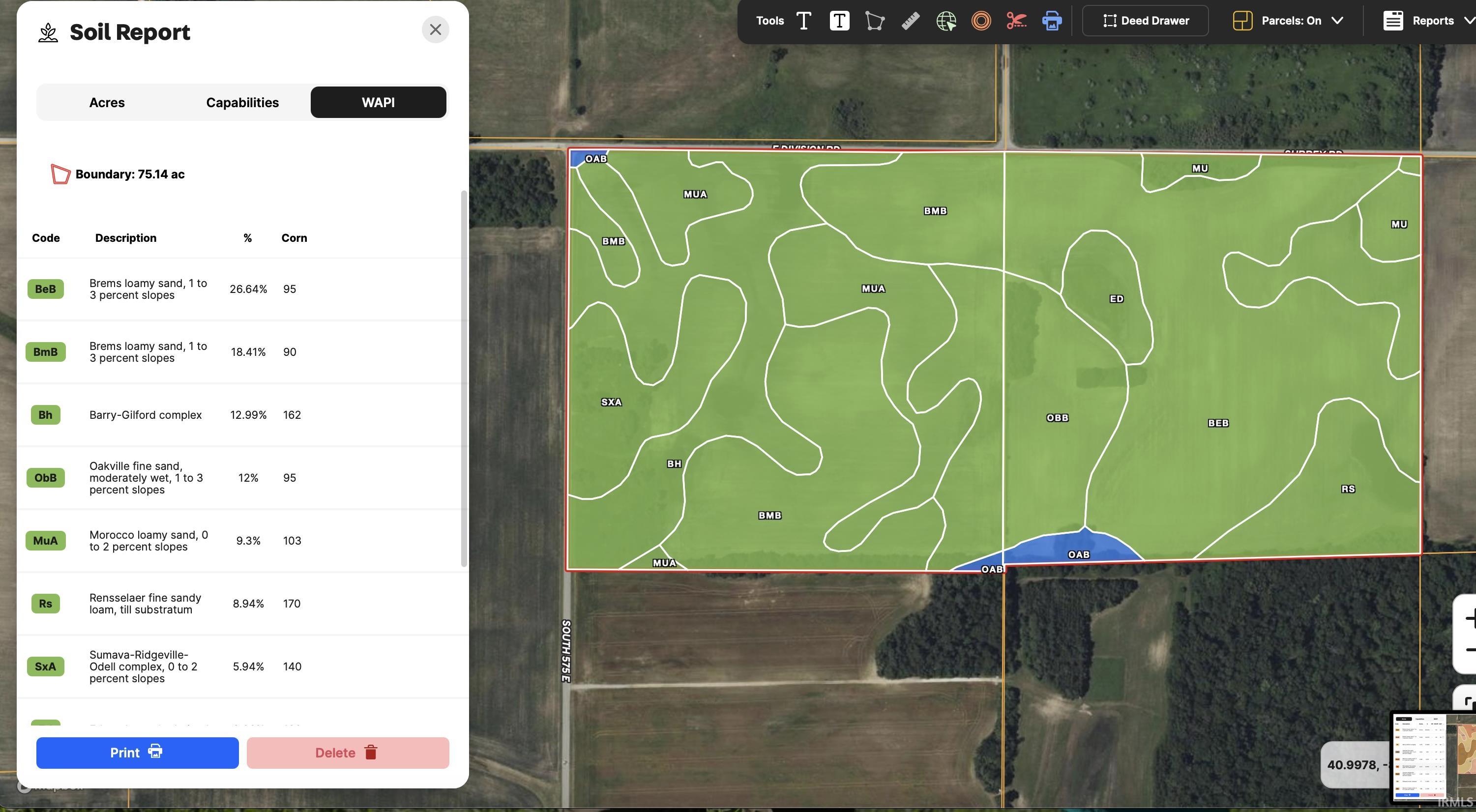
Task: Click the BeB soil code badge
Action: pyautogui.click(x=45, y=289)
